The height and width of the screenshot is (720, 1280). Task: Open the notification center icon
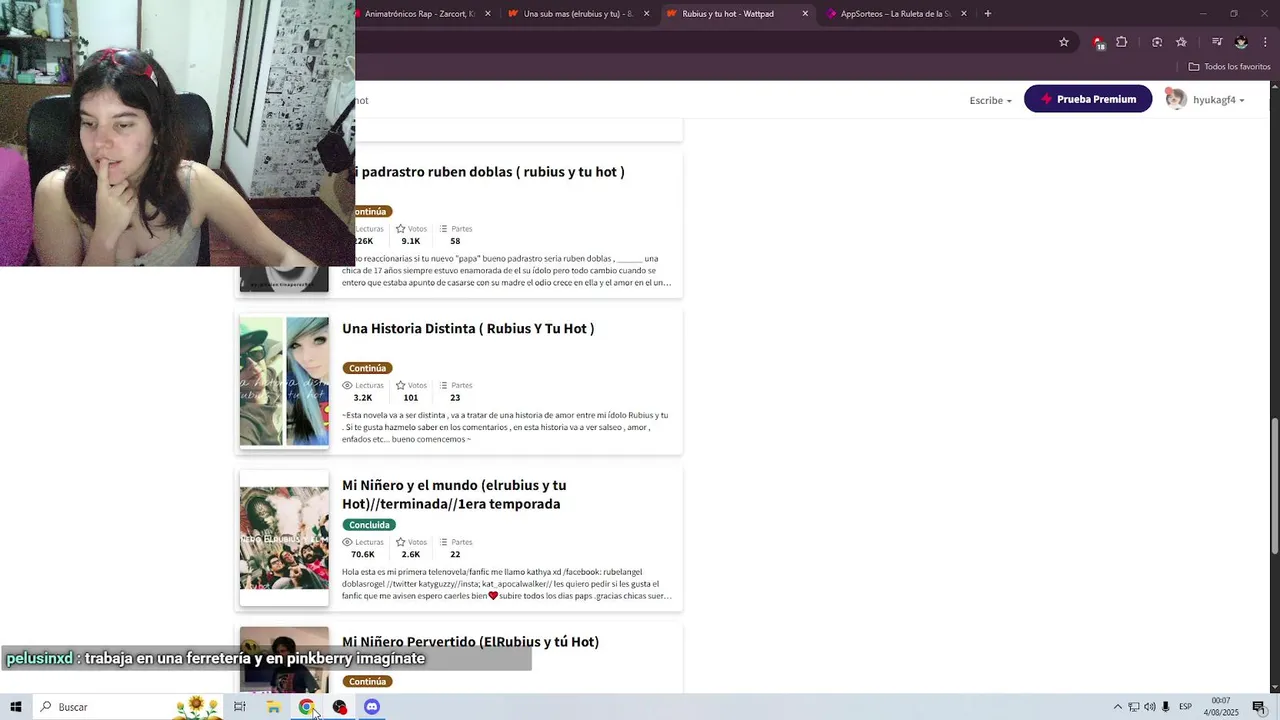point(1259,707)
